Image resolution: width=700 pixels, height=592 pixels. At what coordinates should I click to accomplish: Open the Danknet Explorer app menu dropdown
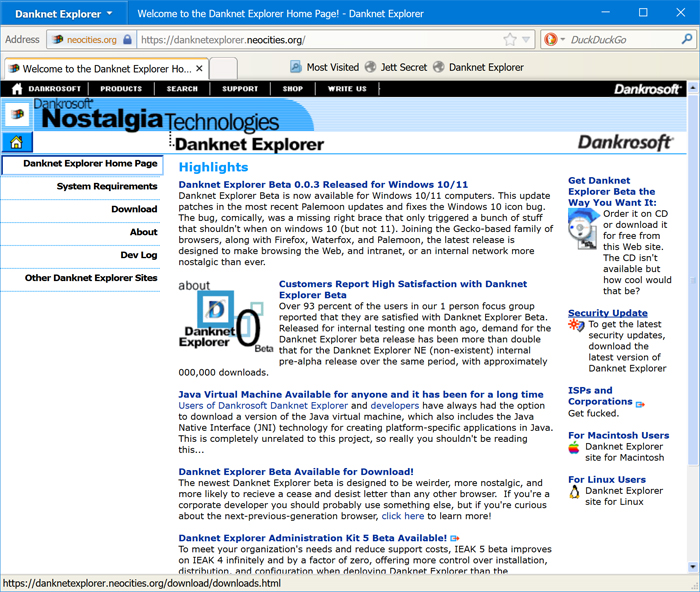[62, 14]
